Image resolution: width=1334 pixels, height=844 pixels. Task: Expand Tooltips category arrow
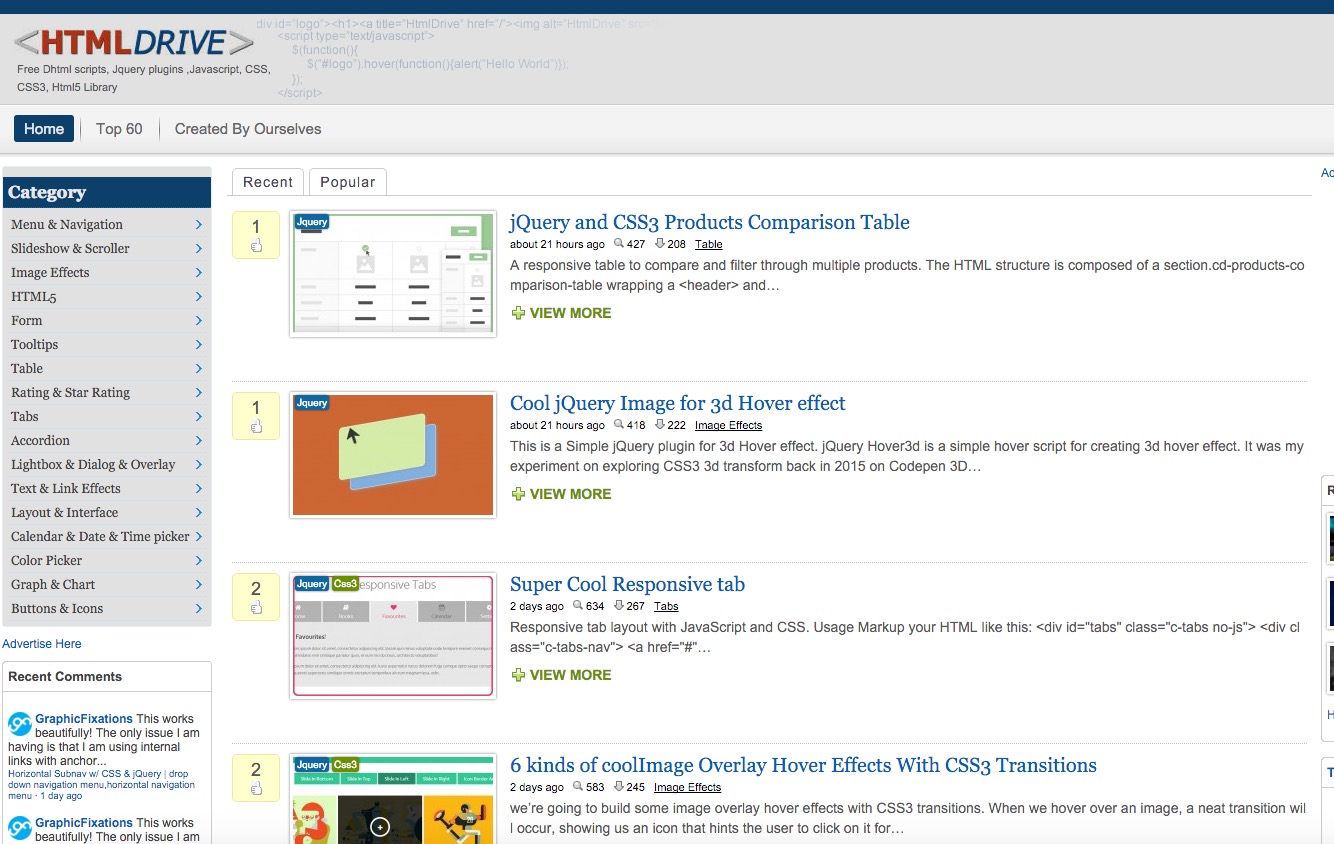click(199, 345)
